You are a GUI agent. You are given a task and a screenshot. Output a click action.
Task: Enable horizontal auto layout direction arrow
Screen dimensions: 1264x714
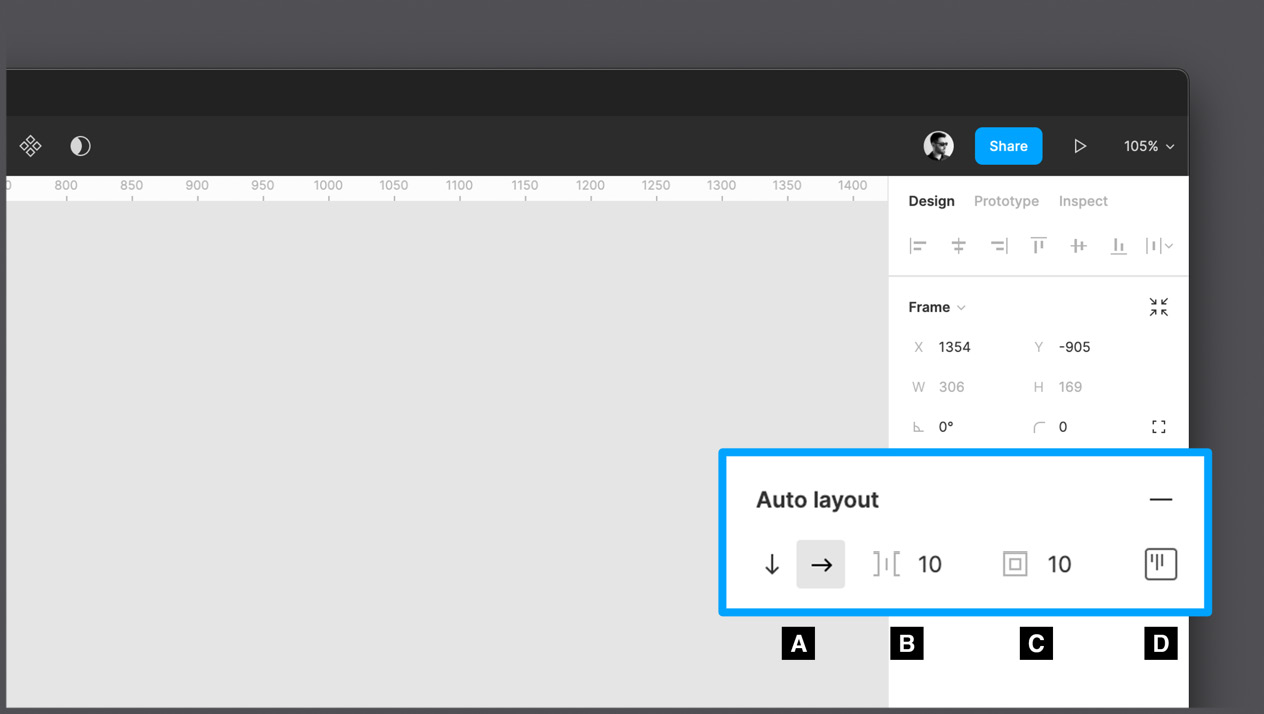coord(820,564)
